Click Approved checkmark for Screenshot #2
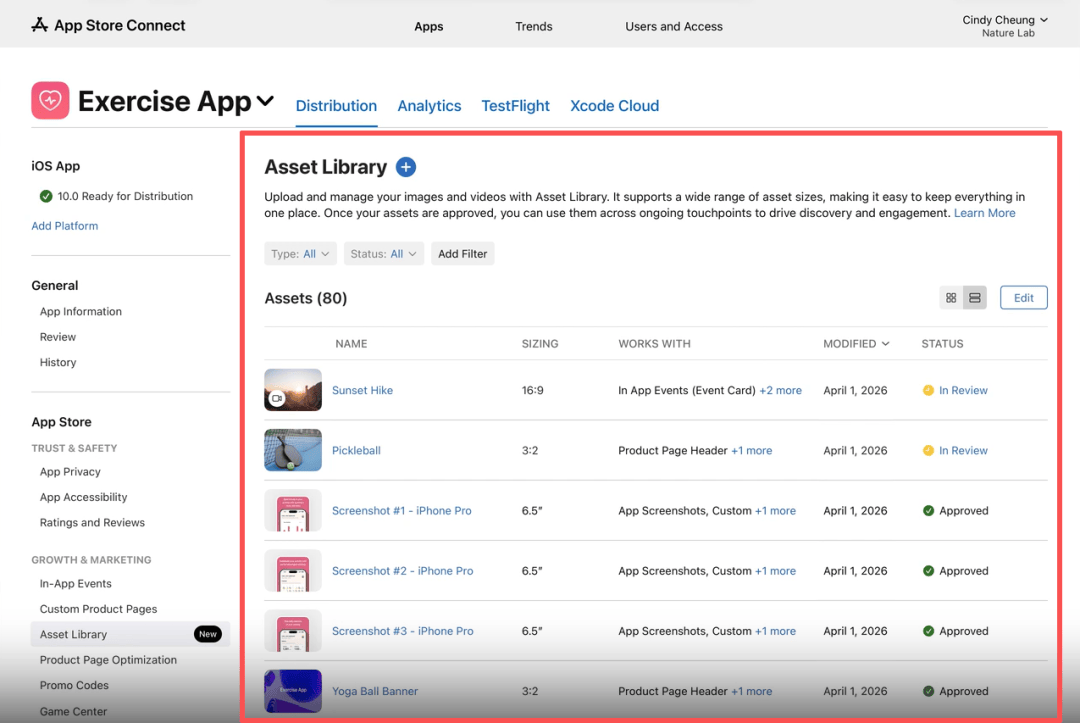The height and width of the screenshot is (723, 1080). pyautogui.click(x=928, y=571)
